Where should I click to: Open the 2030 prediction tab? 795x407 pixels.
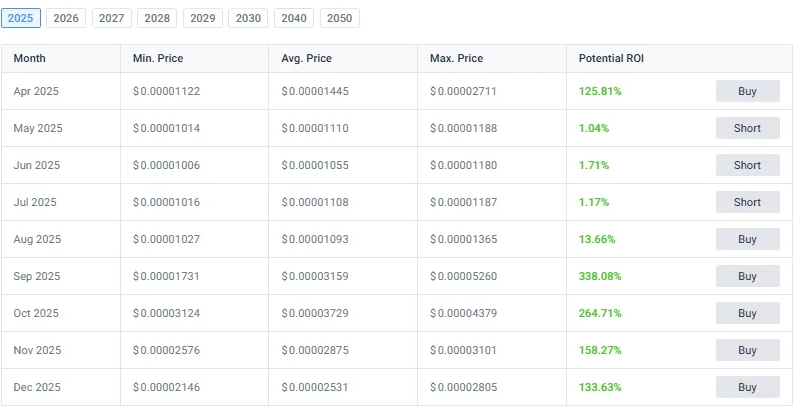click(248, 18)
